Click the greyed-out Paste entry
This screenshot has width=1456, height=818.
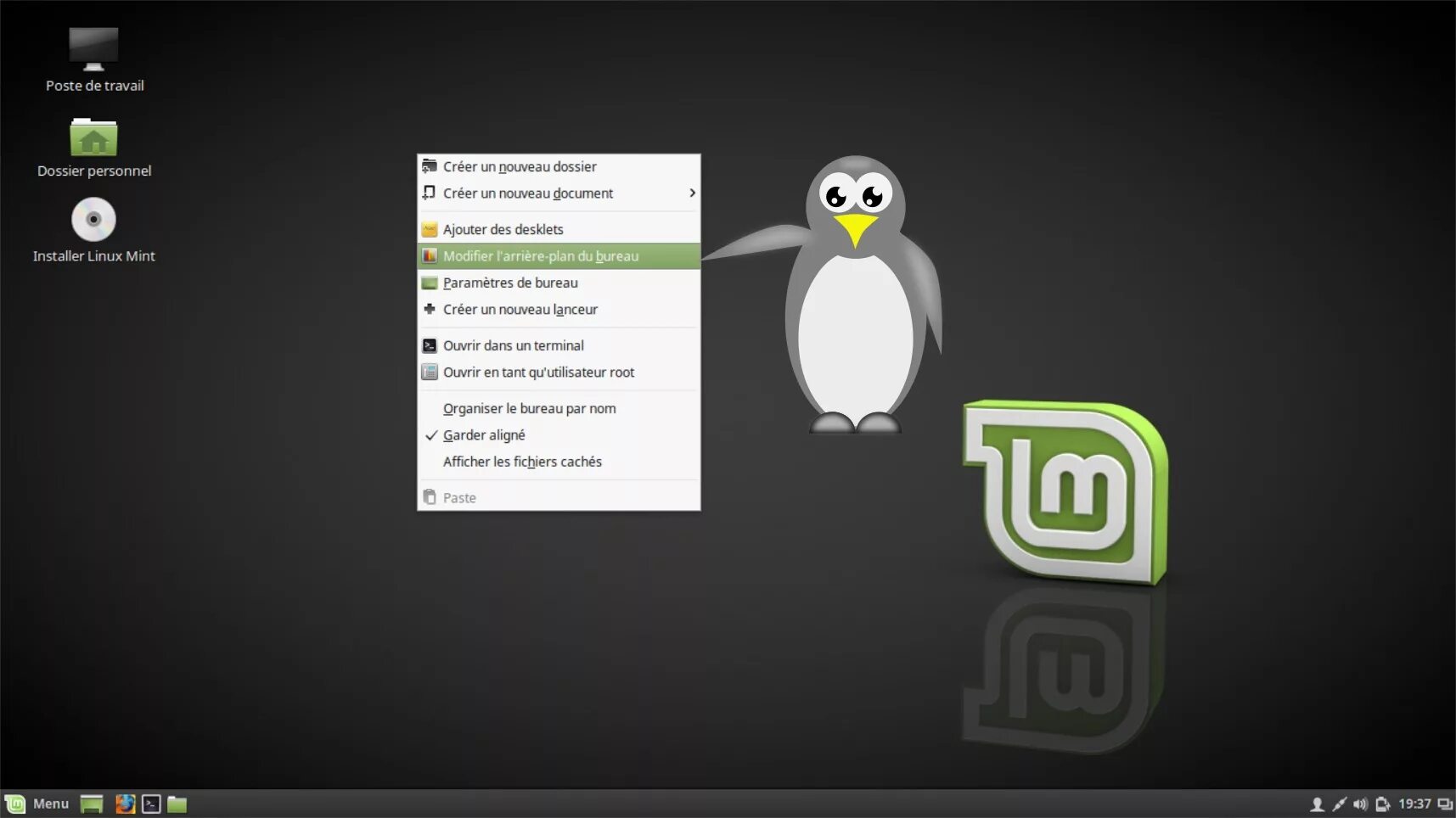pos(559,497)
